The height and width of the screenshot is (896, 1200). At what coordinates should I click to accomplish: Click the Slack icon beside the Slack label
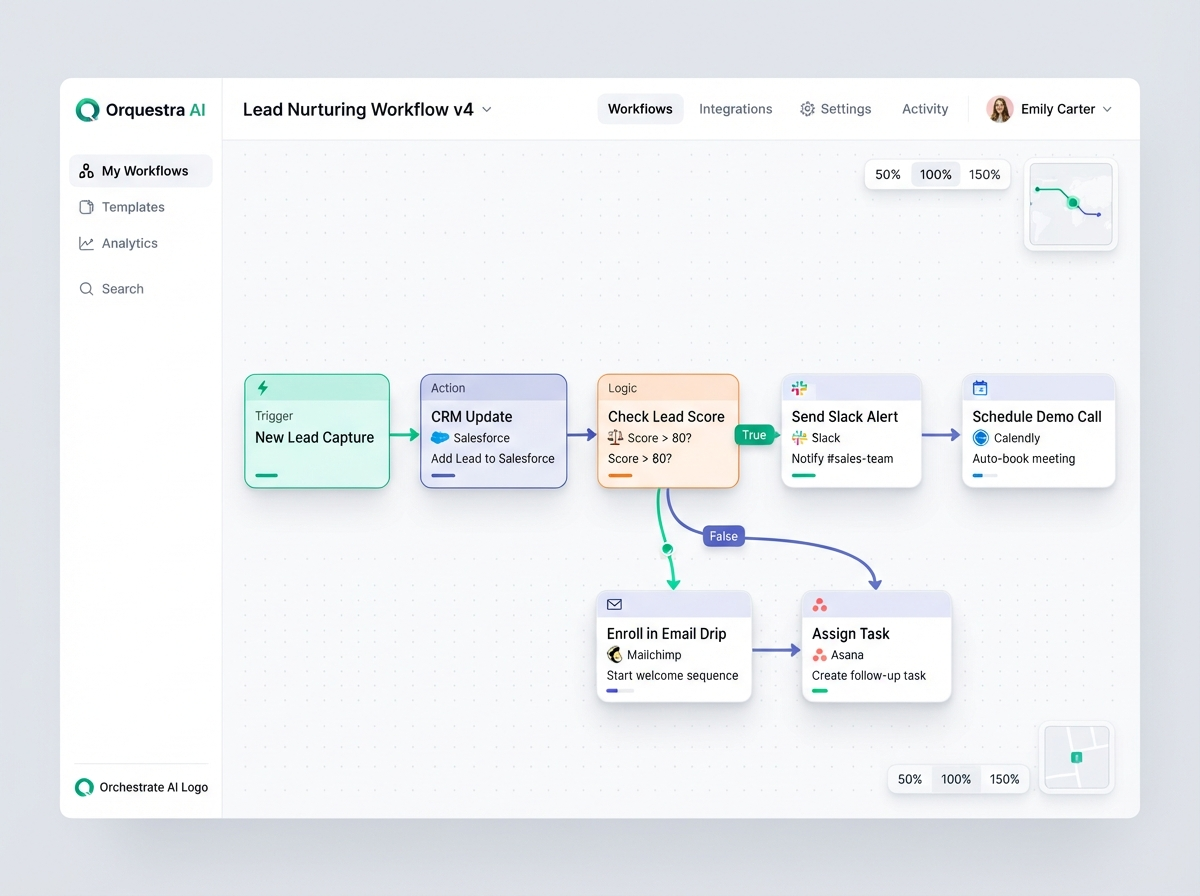(799, 438)
